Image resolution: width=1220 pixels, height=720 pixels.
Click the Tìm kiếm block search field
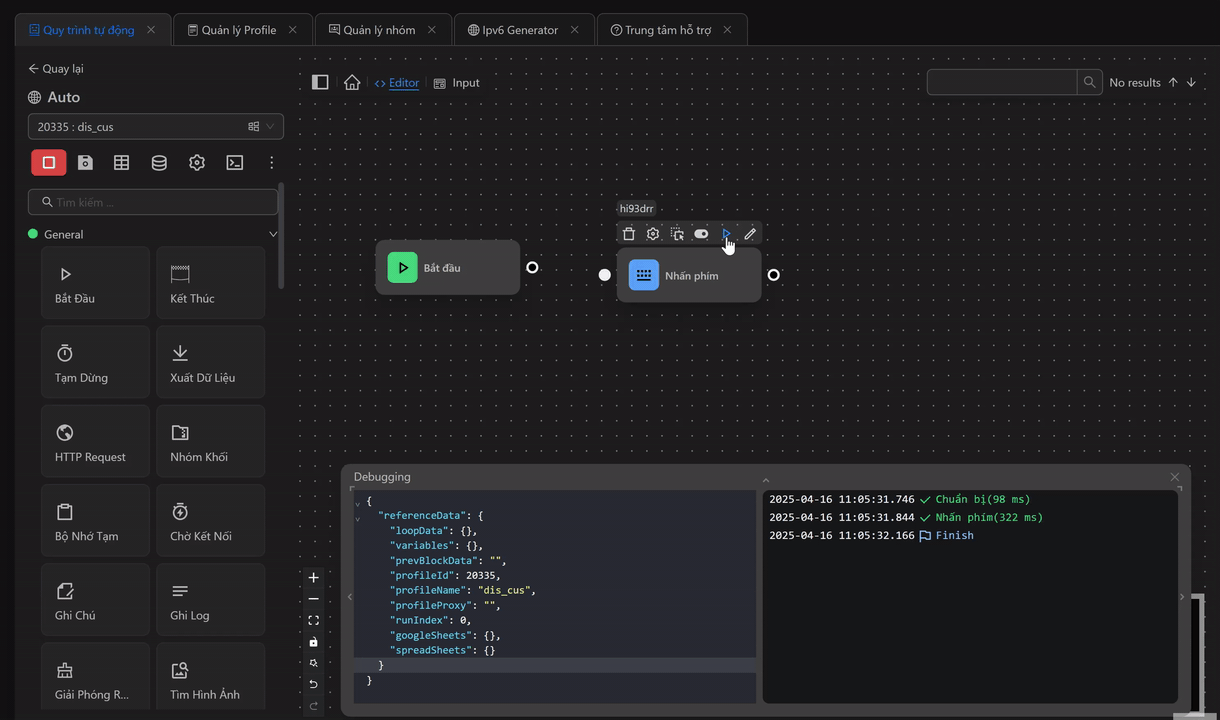[153, 202]
